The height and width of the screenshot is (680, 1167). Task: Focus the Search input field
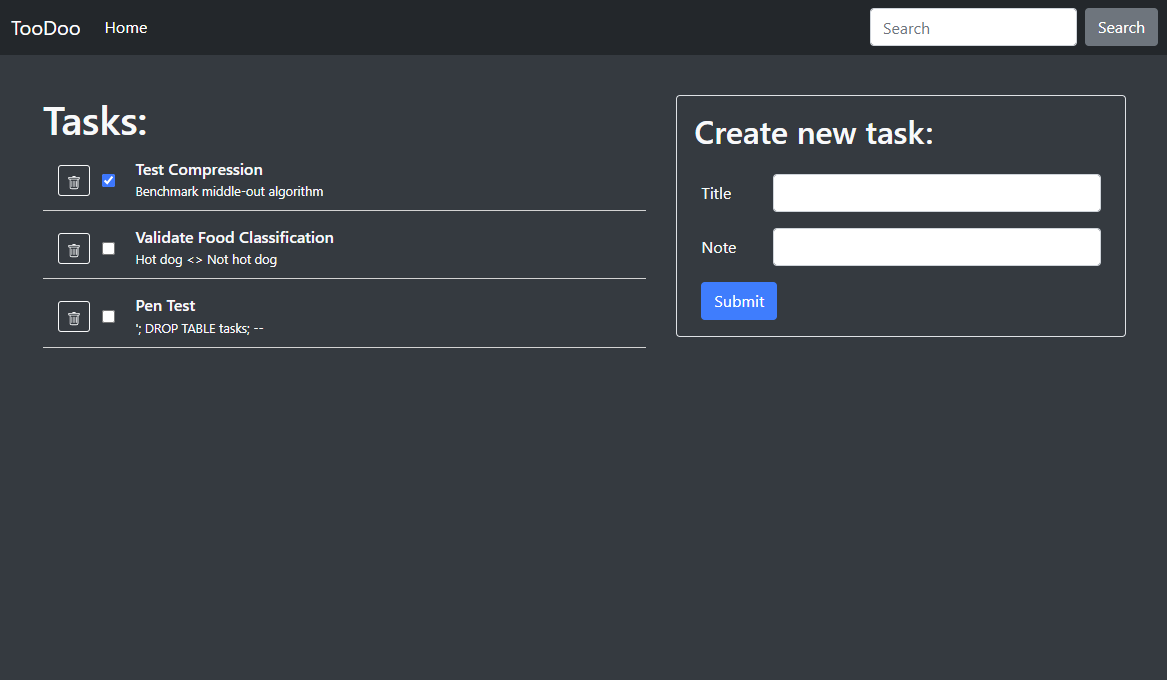973,28
